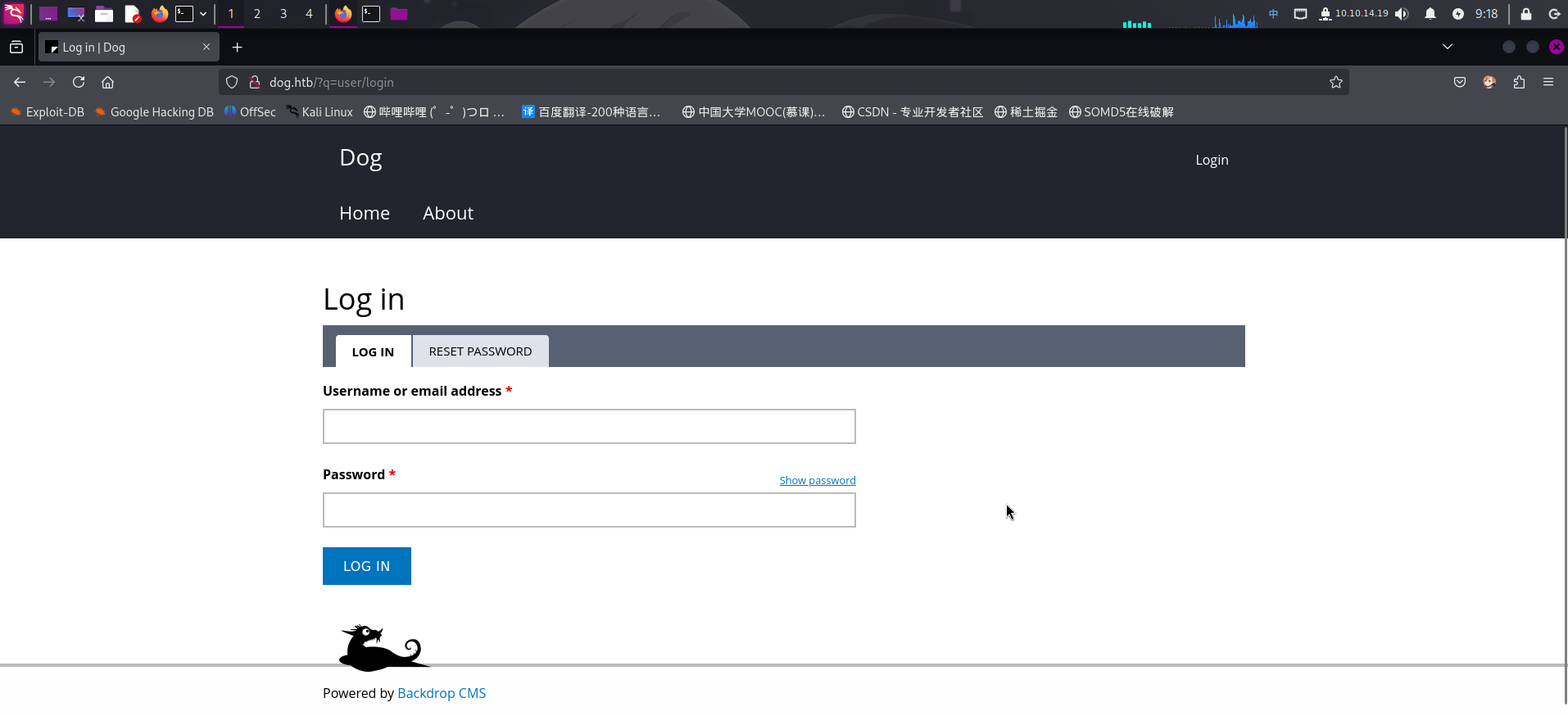The height and width of the screenshot is (716, 1568).
Task: Launch Firefox from the panel launcher
Action: click(x=160, y=14)
